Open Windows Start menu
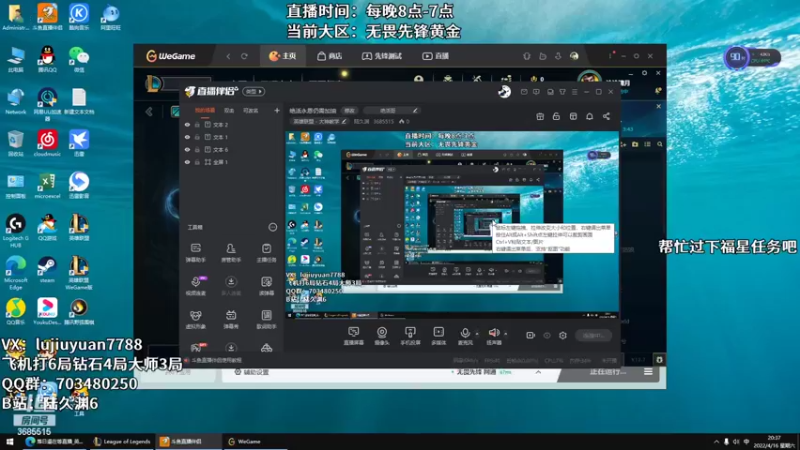Image resolution: width=800 pixels, height=450 pixels. pyautogui.click(x=10, y=442)
